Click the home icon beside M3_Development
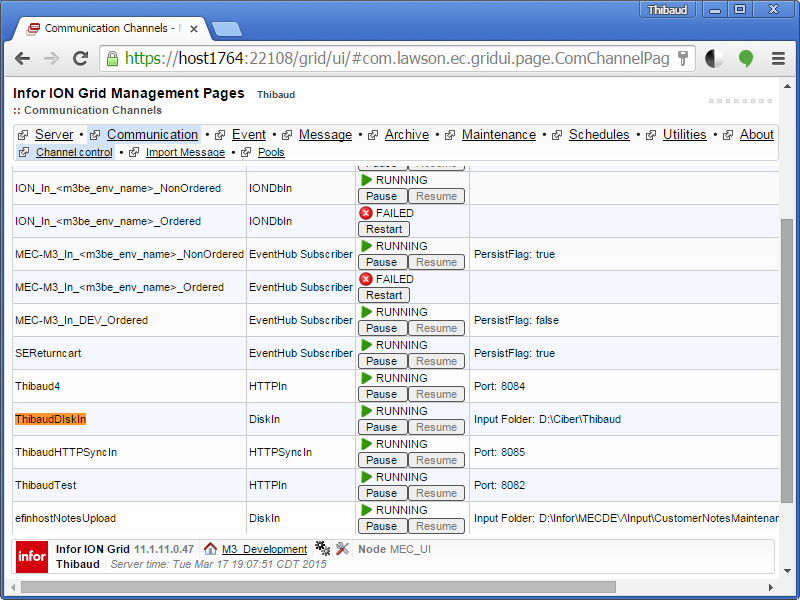Viewport: 800px width, 600px height. [210, 549]
